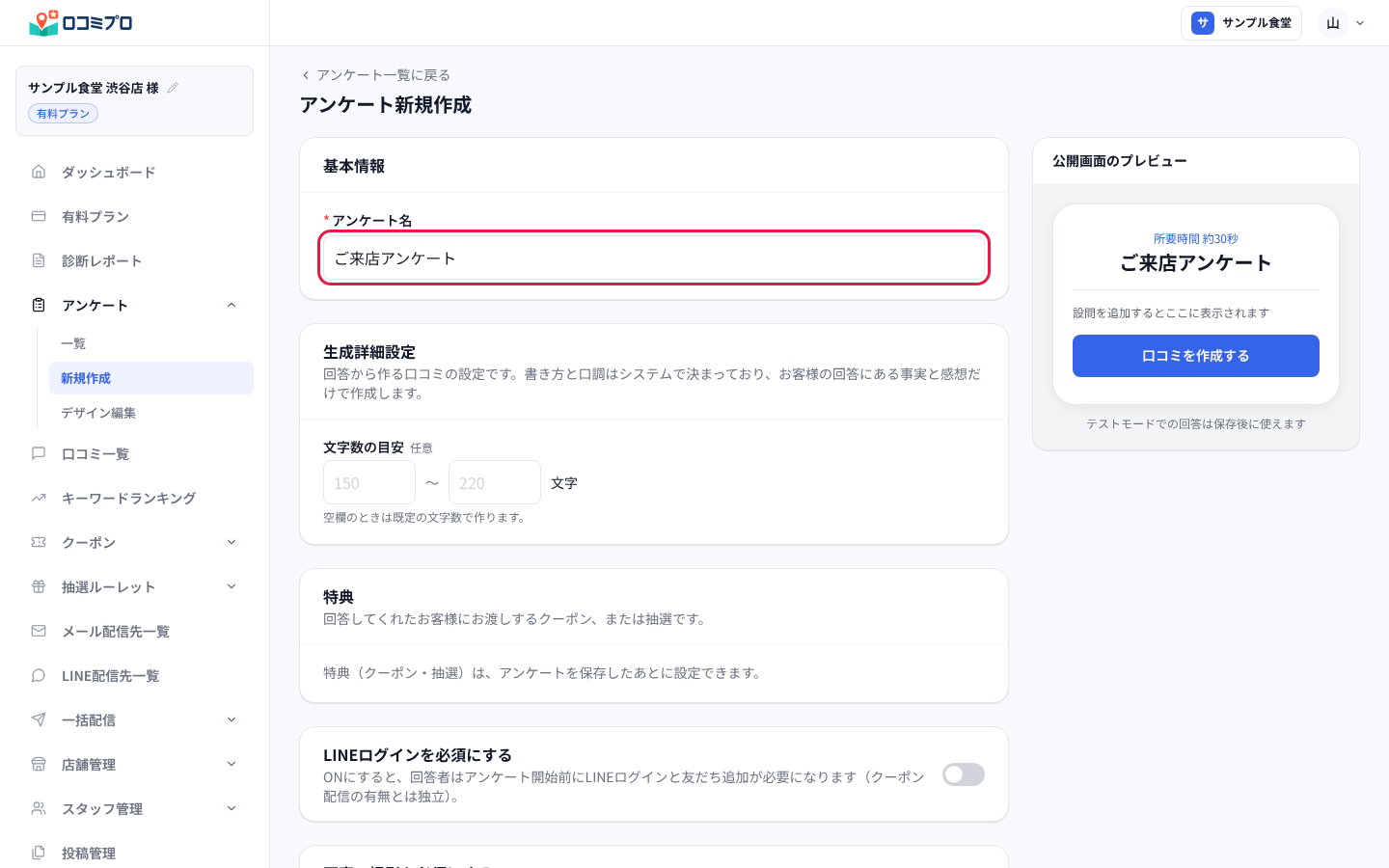
Task: Open the アンケート 一覧 submenu item
Action: coord(151,343)
